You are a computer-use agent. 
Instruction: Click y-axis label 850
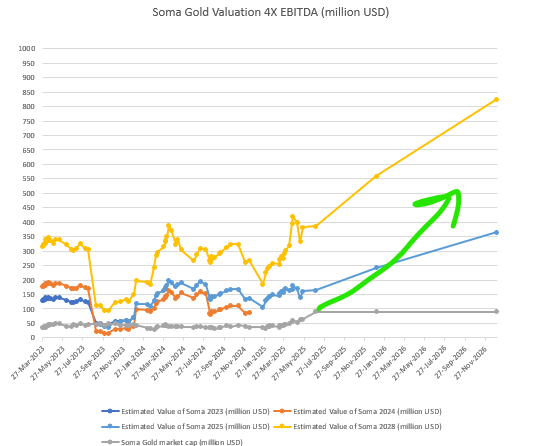click(29, 92)
